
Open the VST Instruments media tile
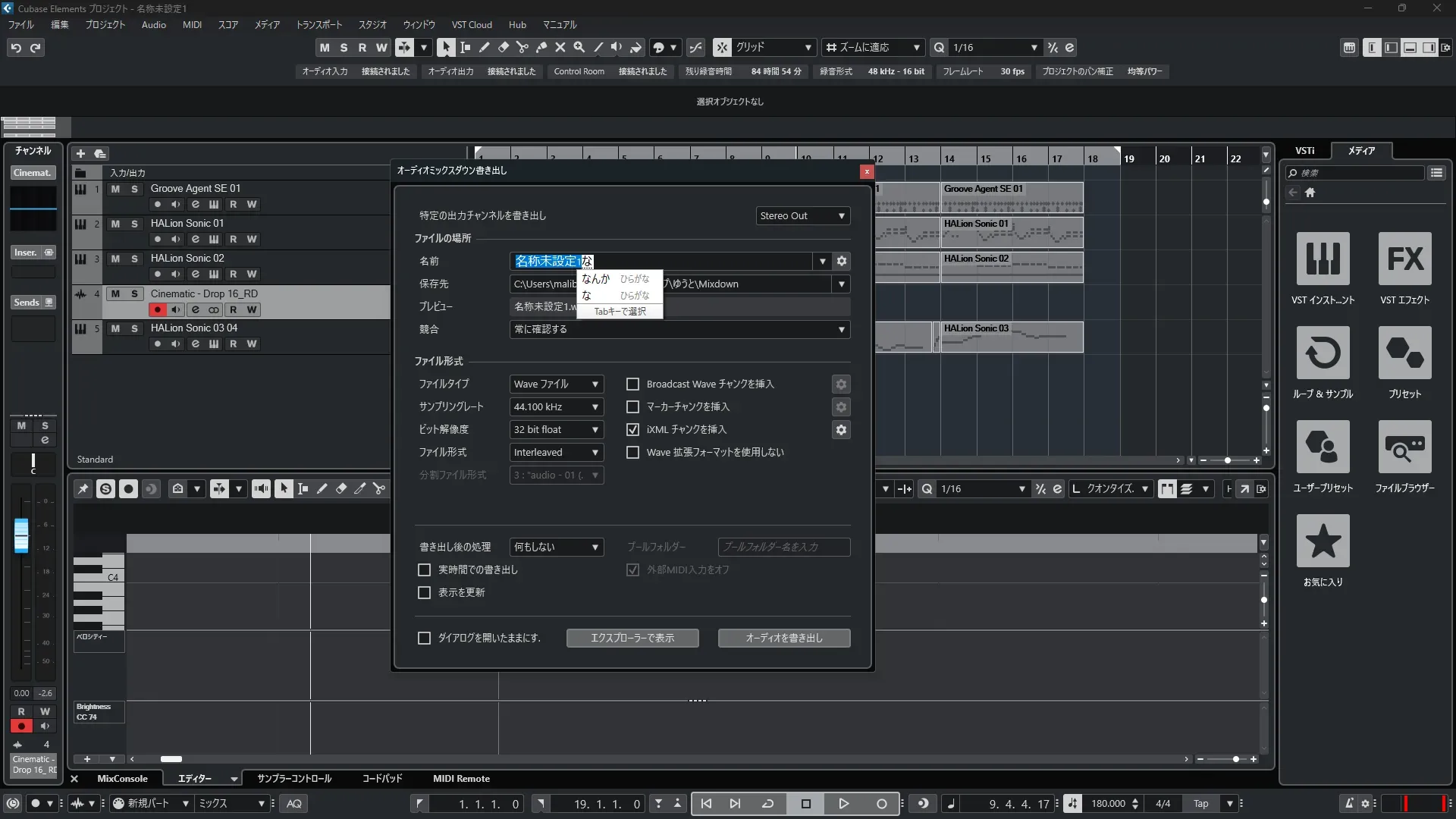(x=1323, y=259)
